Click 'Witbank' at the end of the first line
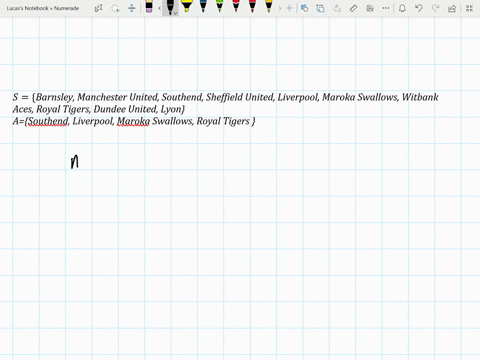This screenshot has width=480, height=360. click(420, 97)
